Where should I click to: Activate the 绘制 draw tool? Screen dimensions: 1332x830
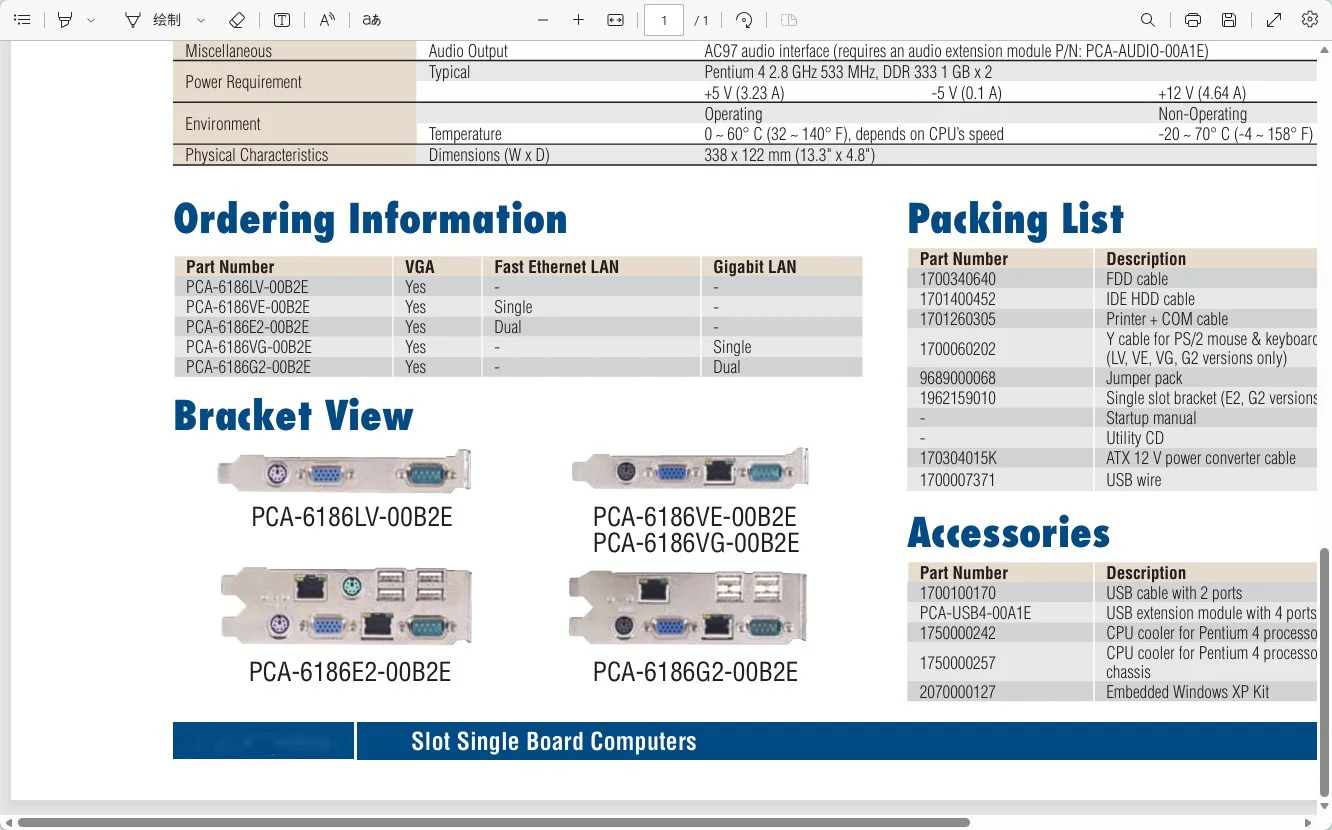point(153,20)
